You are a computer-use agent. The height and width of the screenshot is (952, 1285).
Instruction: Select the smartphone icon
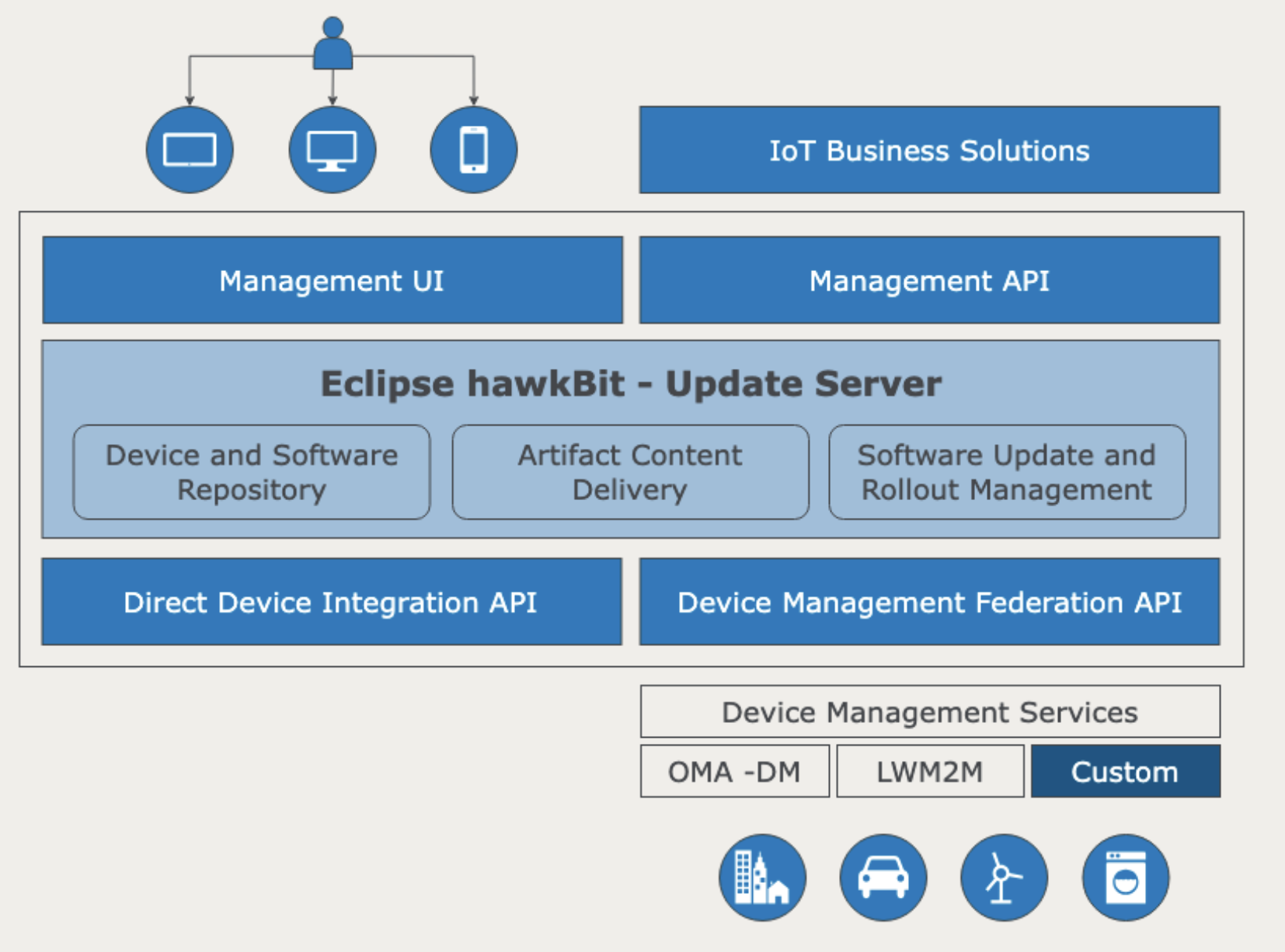(x=473, y=150)
